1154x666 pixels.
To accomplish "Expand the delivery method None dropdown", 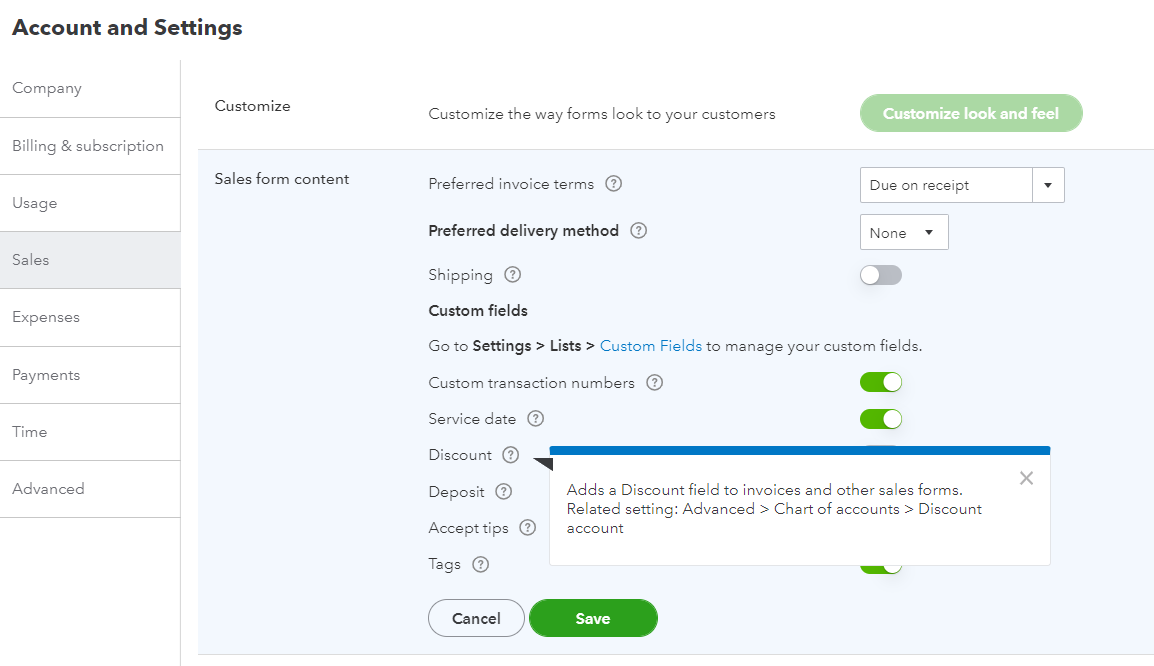I will 904,233.
